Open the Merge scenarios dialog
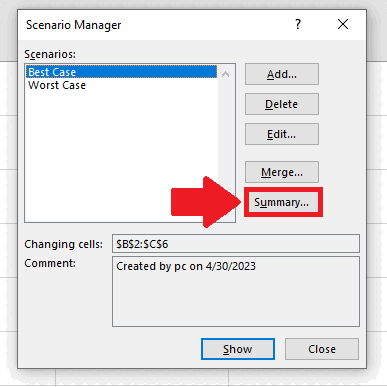Image resolution: width=387 pixels, height=387 pixels. pyautogui.click(x=282, y=172)
